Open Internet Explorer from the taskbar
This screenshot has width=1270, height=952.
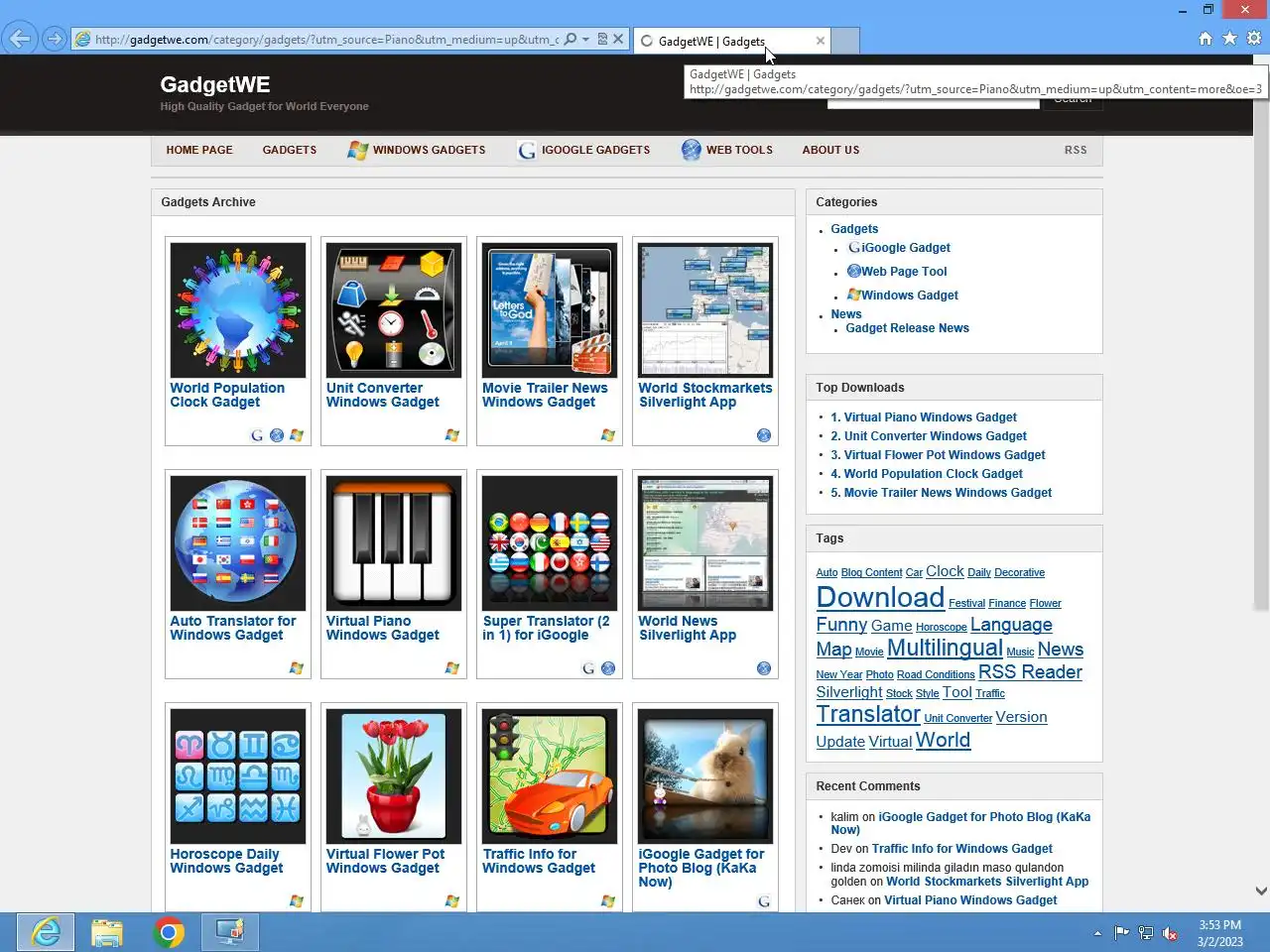(46, 932)
